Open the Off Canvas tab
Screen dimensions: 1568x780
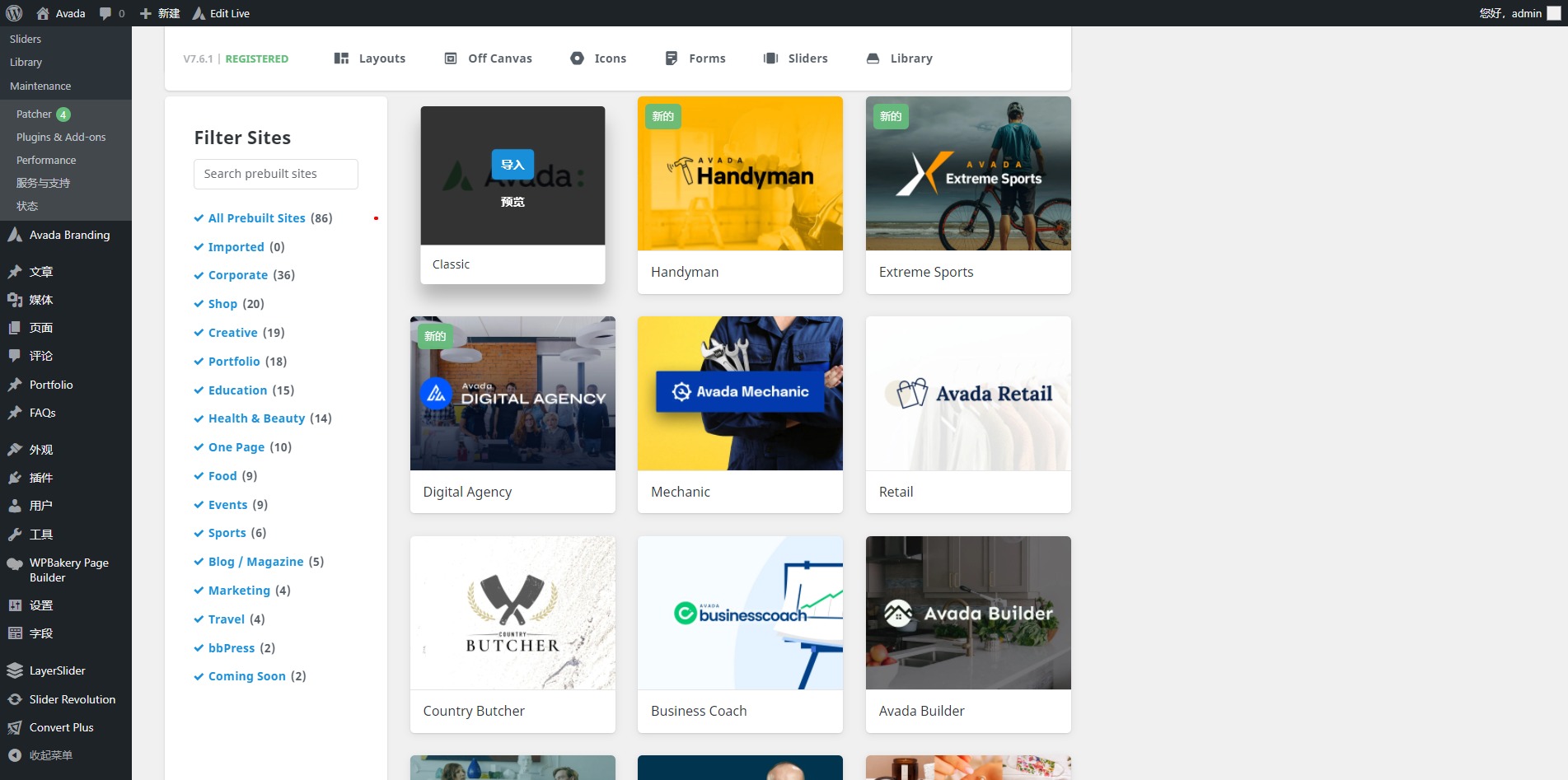click(489, 58)
